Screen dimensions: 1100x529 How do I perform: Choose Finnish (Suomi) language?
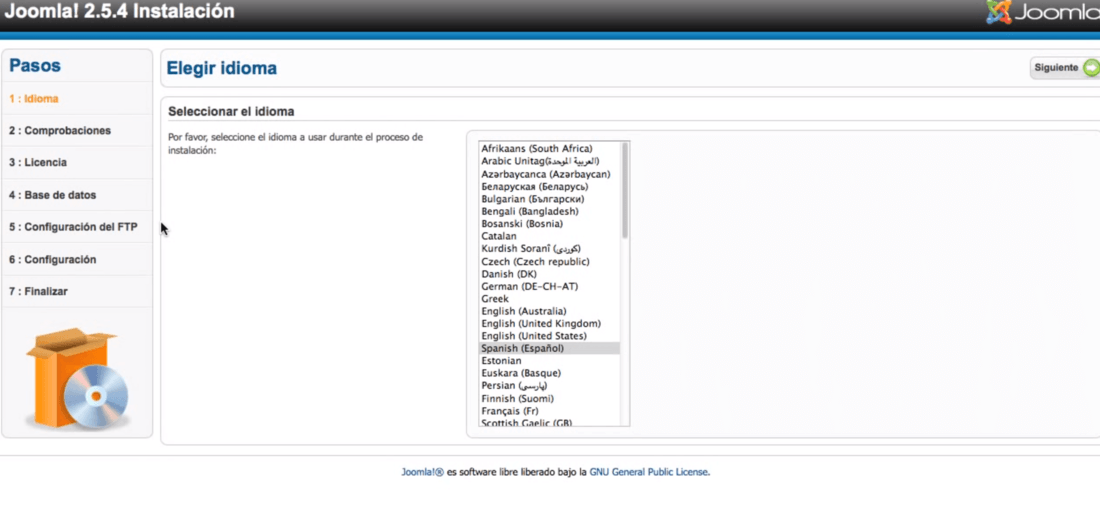point(549,399)
